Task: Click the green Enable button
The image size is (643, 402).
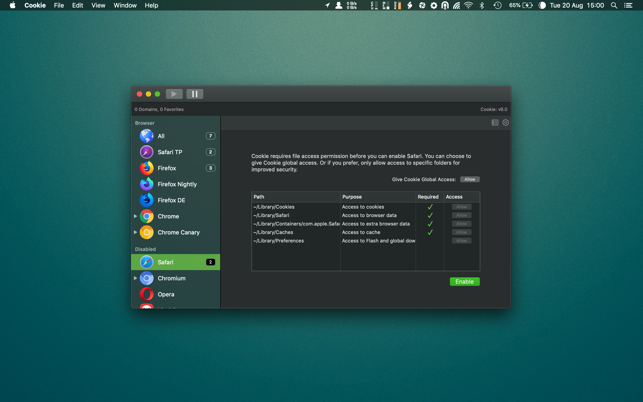Action: 464,282
